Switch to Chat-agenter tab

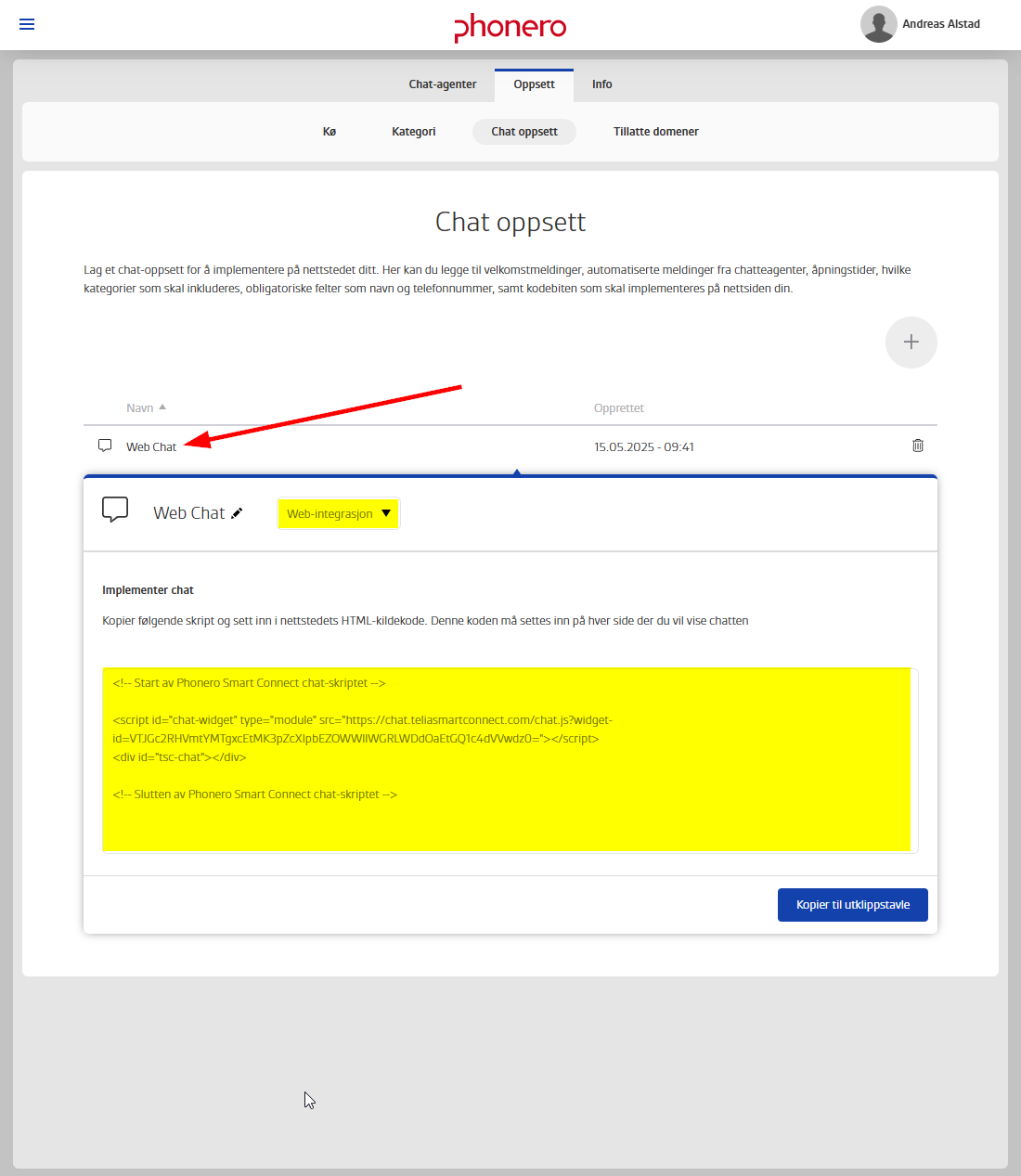tap(443, 84)
